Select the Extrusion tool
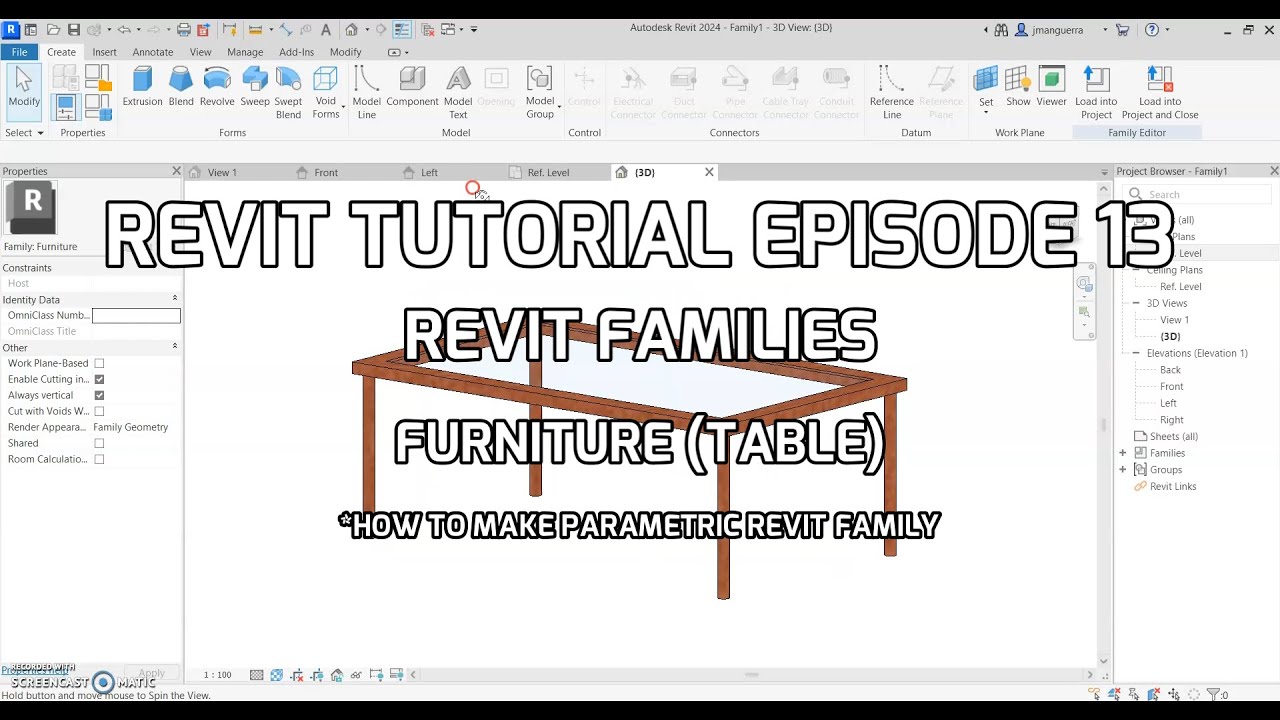The image size is (1280, 720). [142, 86]
